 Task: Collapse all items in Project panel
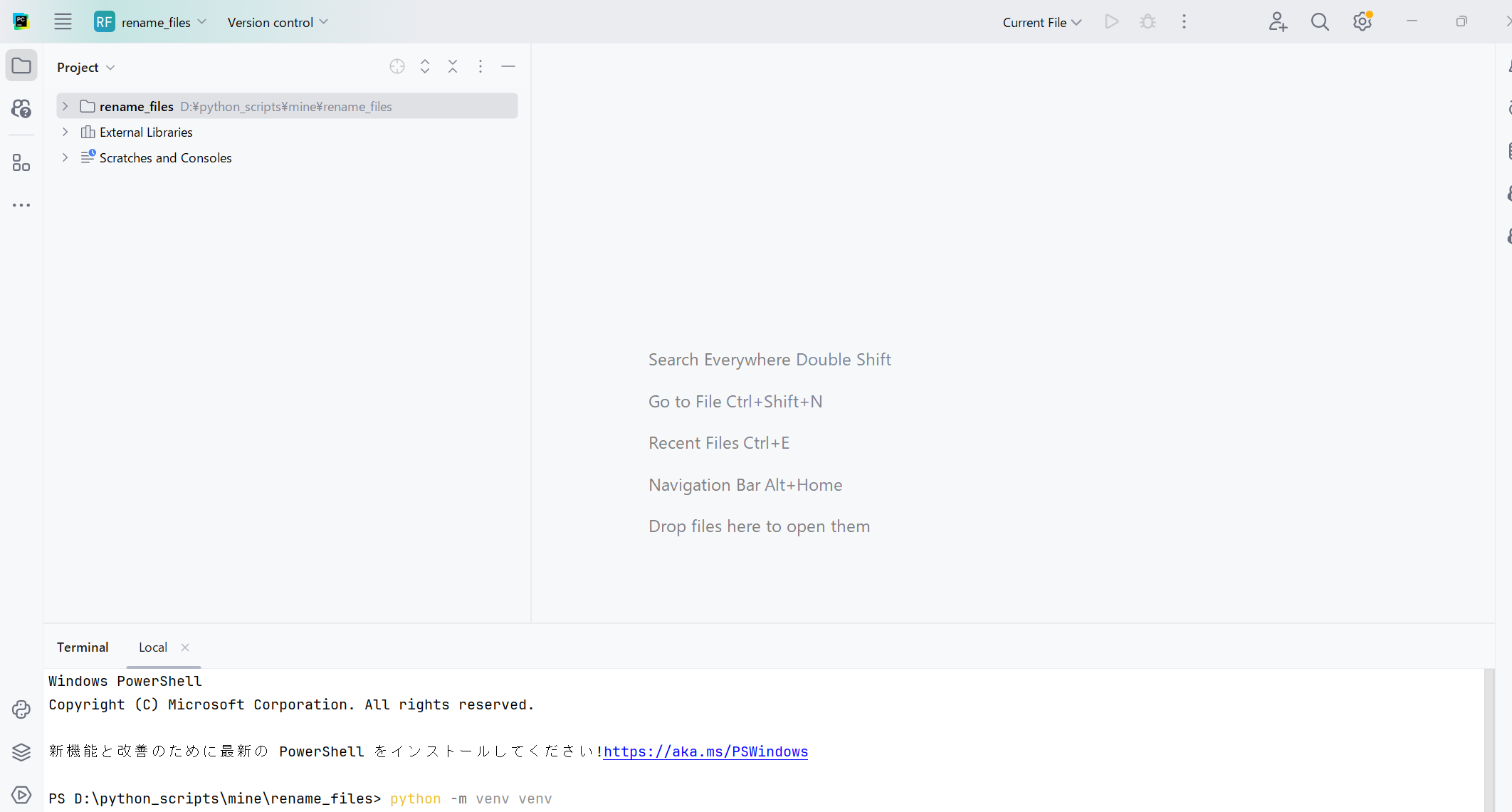[453, 66]
